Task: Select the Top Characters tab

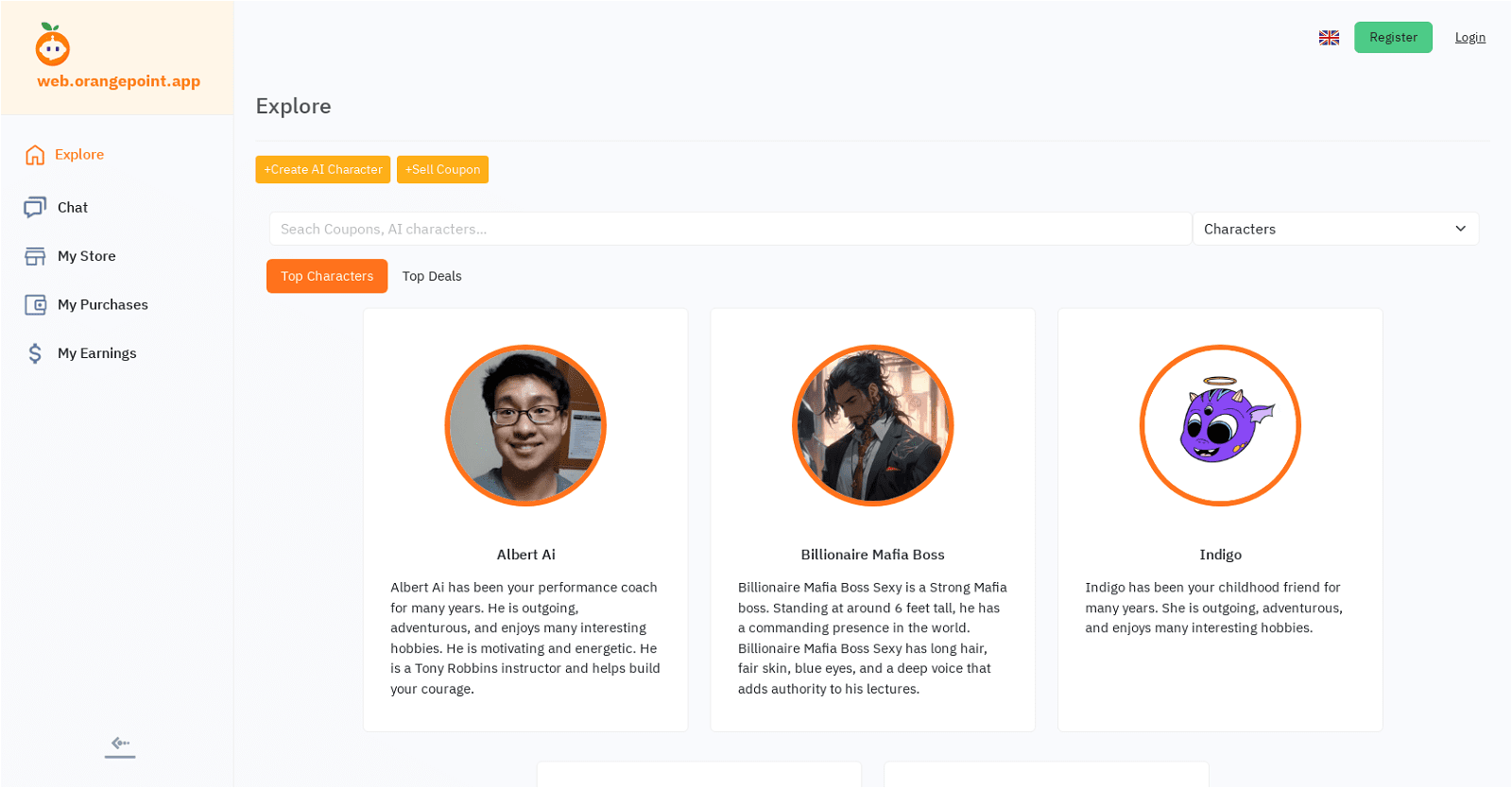Action: click(x=327, y=276)
